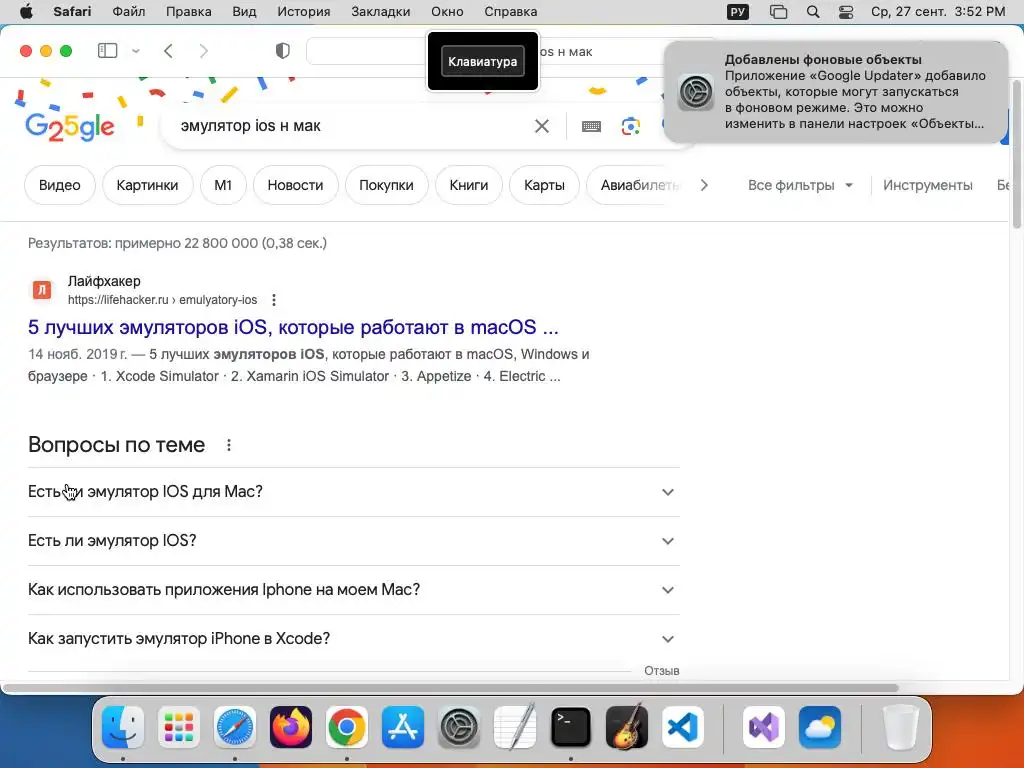Open the Файл menu
The image size is (1024, 768).
coord(129,12)
